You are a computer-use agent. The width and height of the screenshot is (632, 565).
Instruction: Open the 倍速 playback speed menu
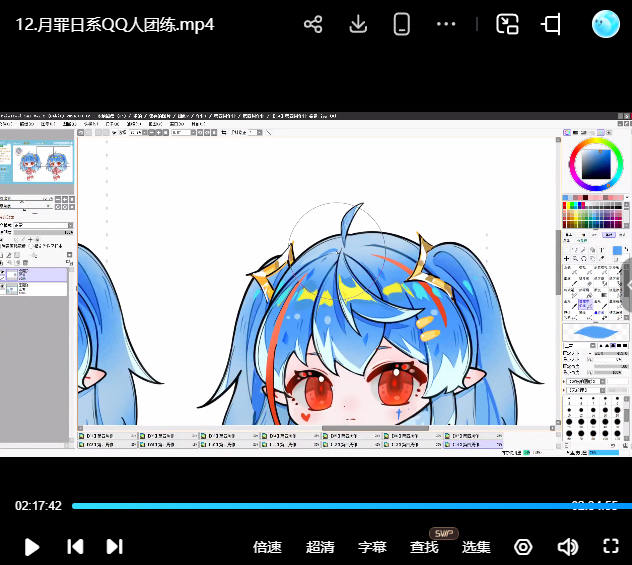pyautogui.click(x=267, y=547)
